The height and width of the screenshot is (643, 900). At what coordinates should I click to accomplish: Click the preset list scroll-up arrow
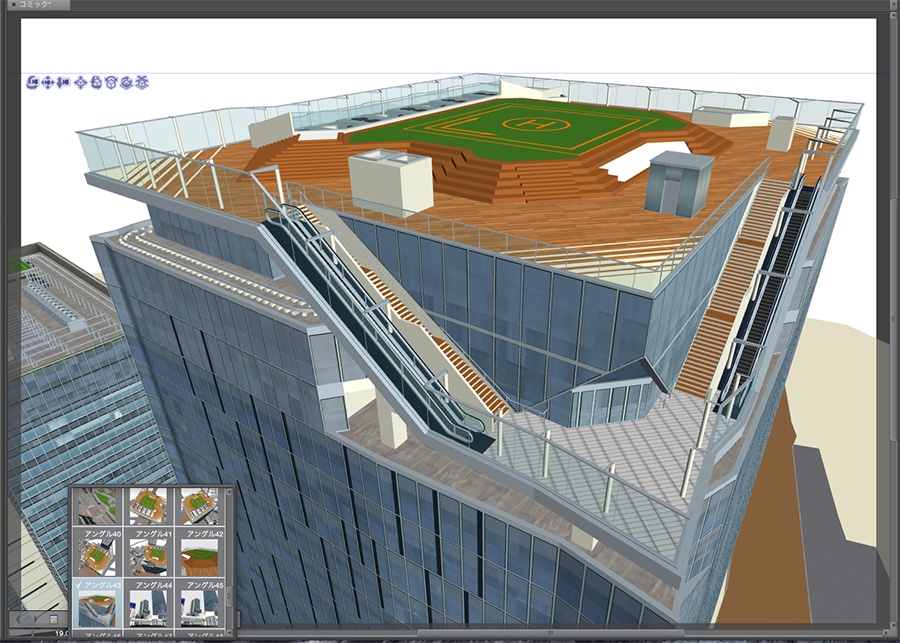(x=230, y=493)
